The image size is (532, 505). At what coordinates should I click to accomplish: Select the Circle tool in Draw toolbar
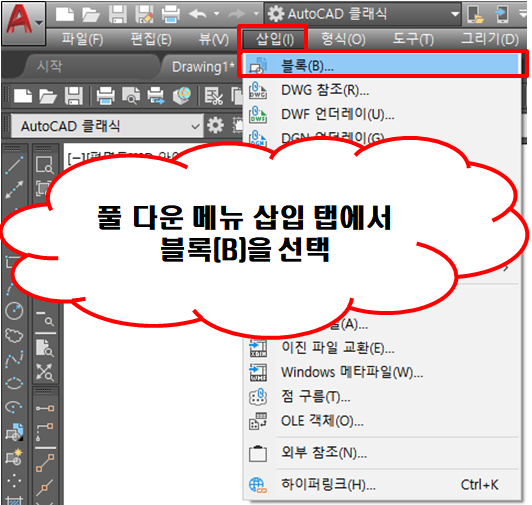(14, 311)
